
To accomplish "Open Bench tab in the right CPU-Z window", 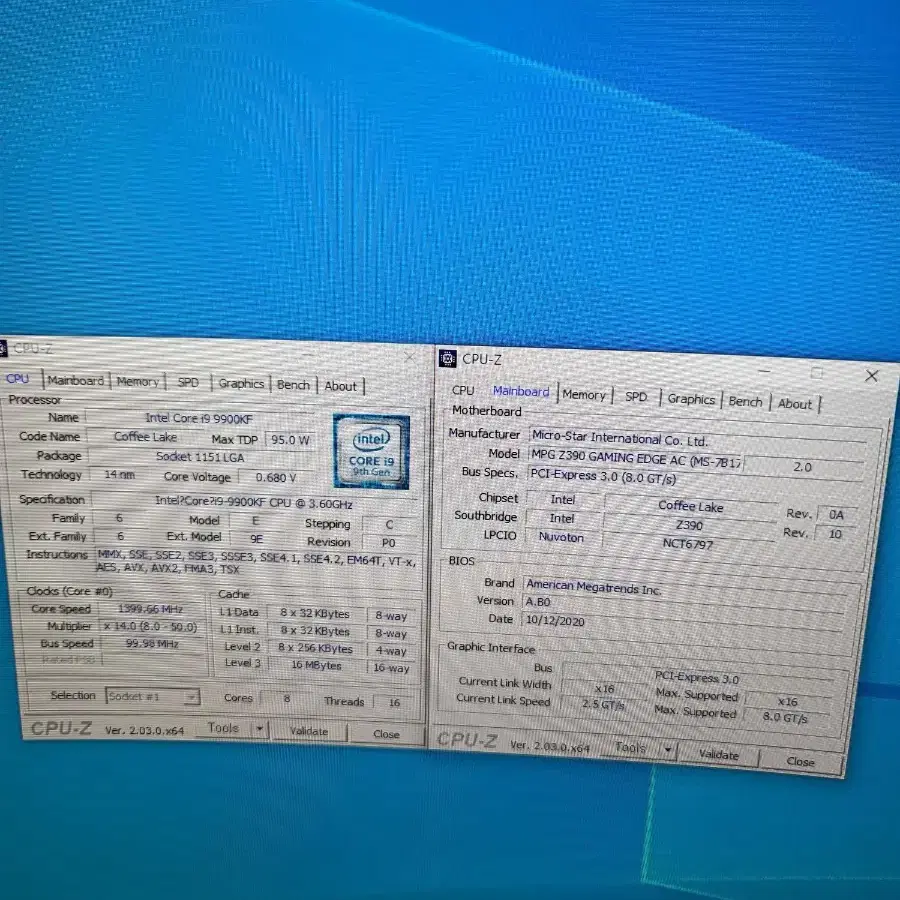I will 745,401.
